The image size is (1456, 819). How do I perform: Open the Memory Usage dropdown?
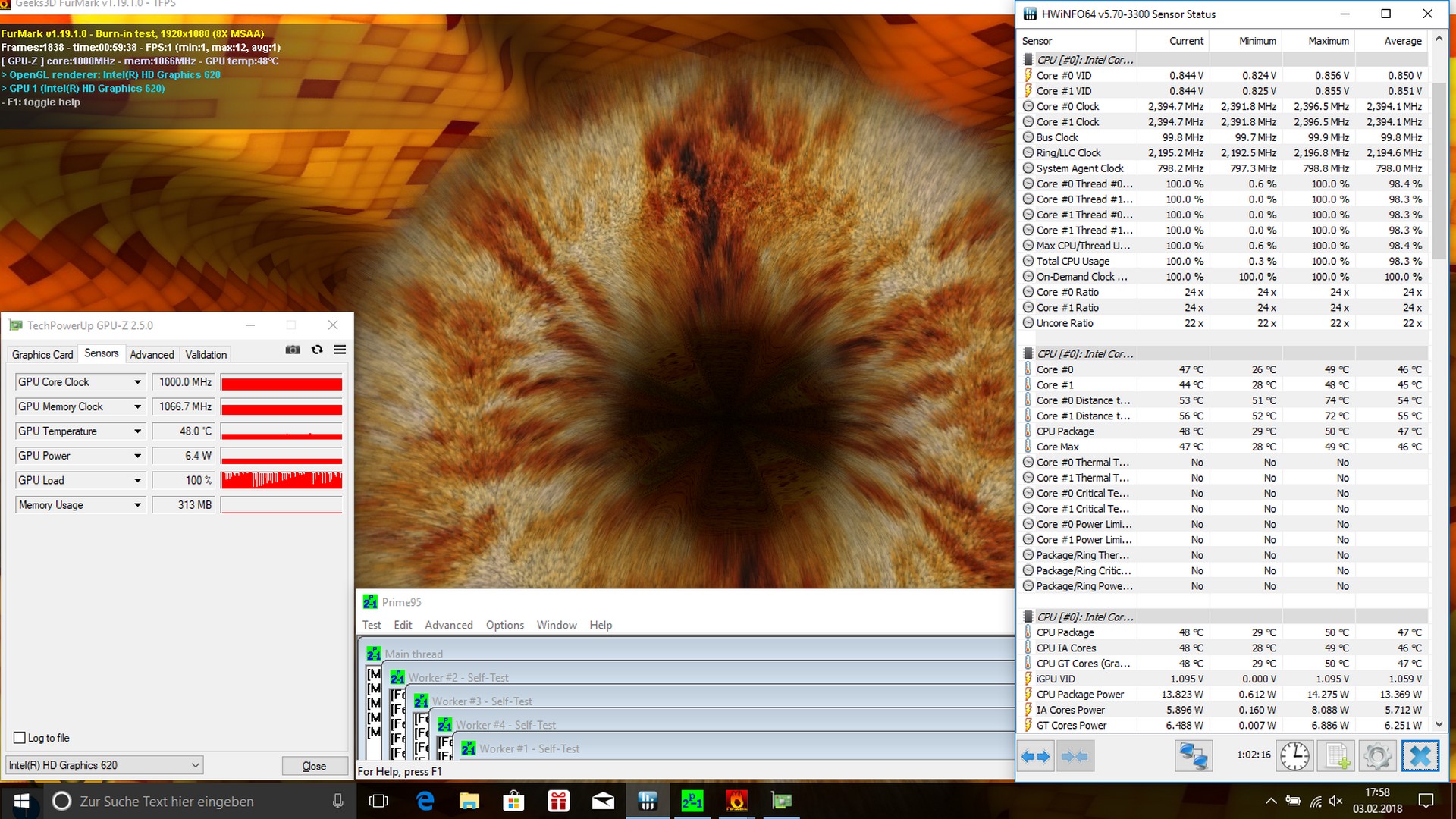[x=137, y=505]
